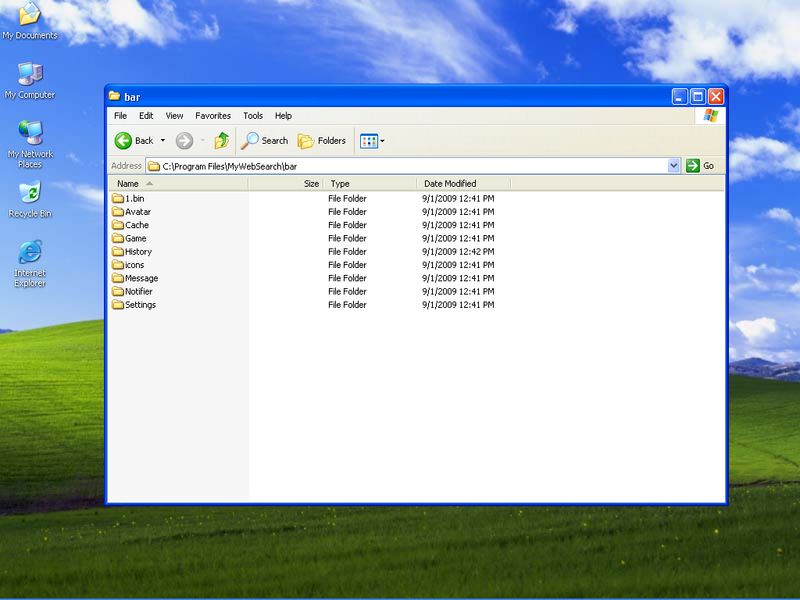Viewport: 800px width, 600px height.
Task: Click the Settings folder name
Action: (140, 305)
